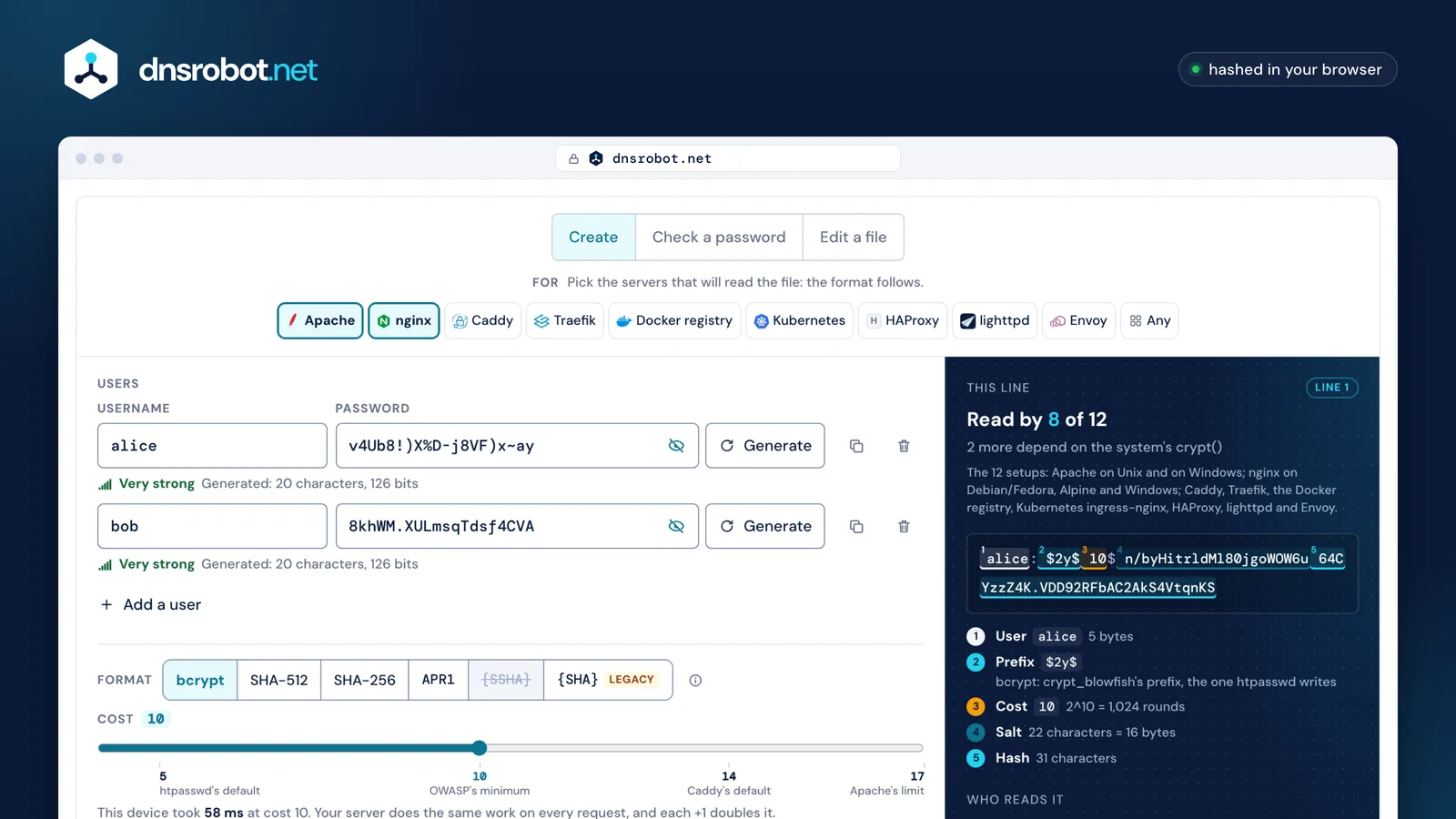Select the bcrypt format
This screenshot has width=1456, height=819.
[200, 680]
